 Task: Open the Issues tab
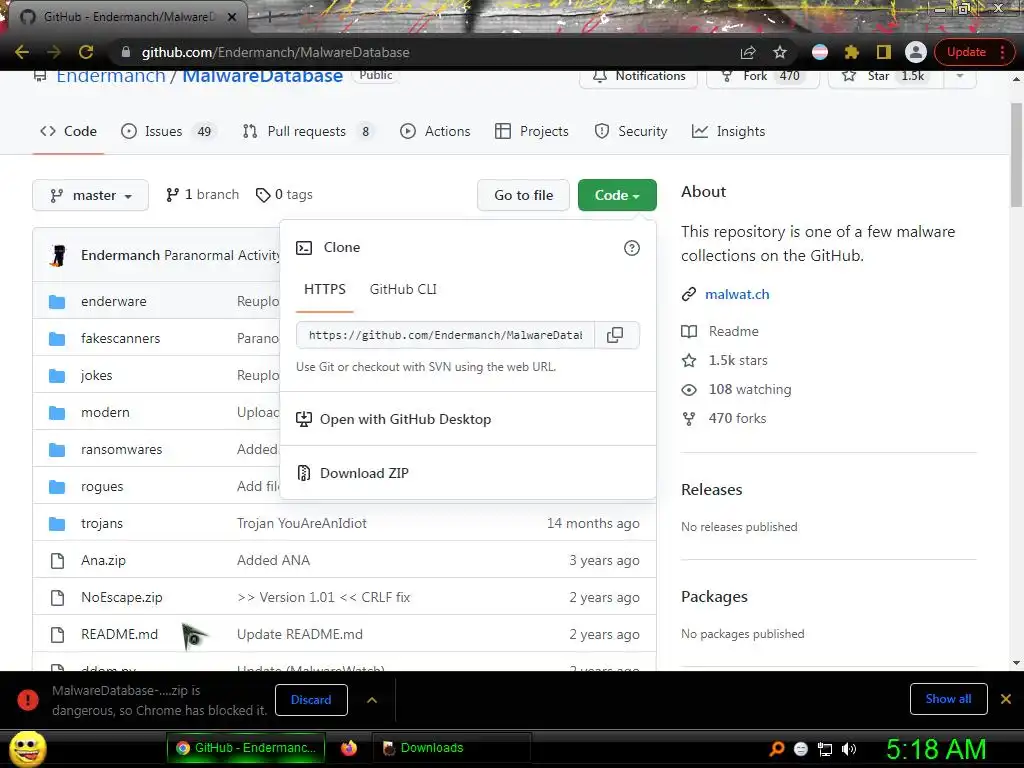(167, 131)
